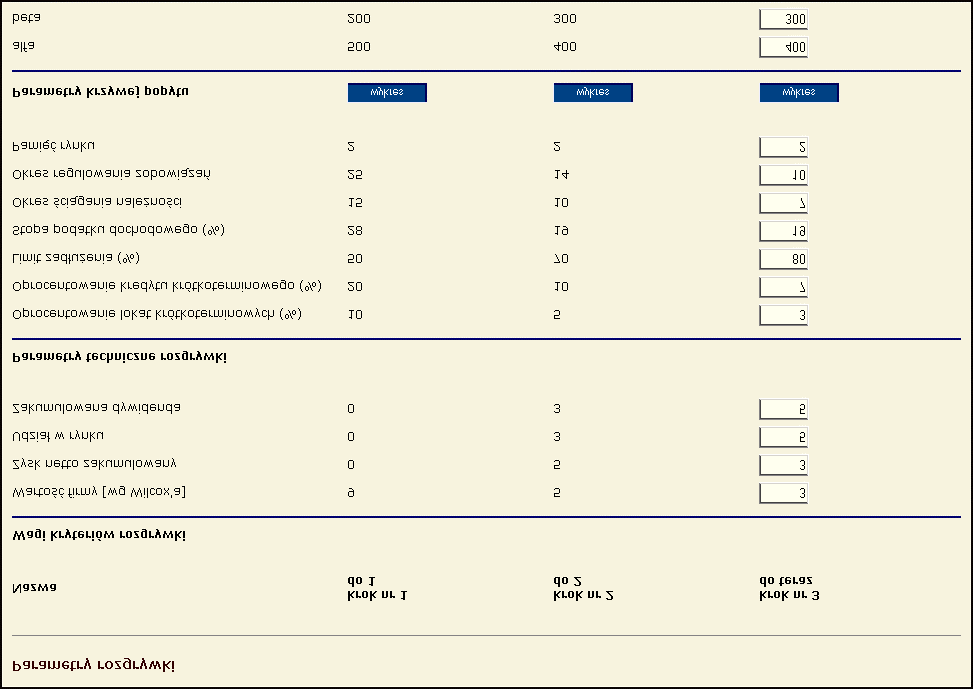973x689 pixels.
Task: Select the beta input field showing 300
Action: (x=783, y=19)
